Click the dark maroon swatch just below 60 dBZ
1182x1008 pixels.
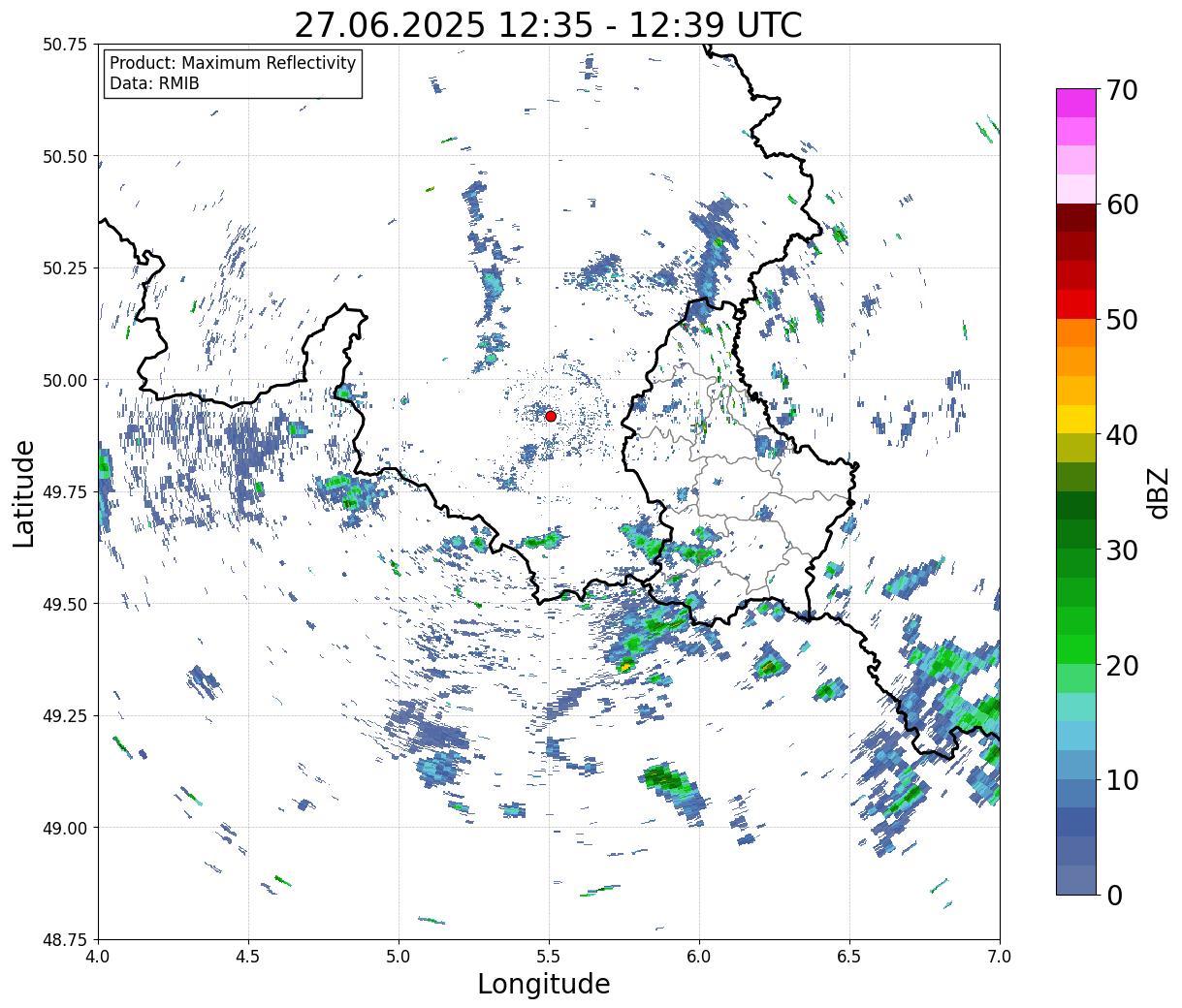click(x=1076, y=218)
